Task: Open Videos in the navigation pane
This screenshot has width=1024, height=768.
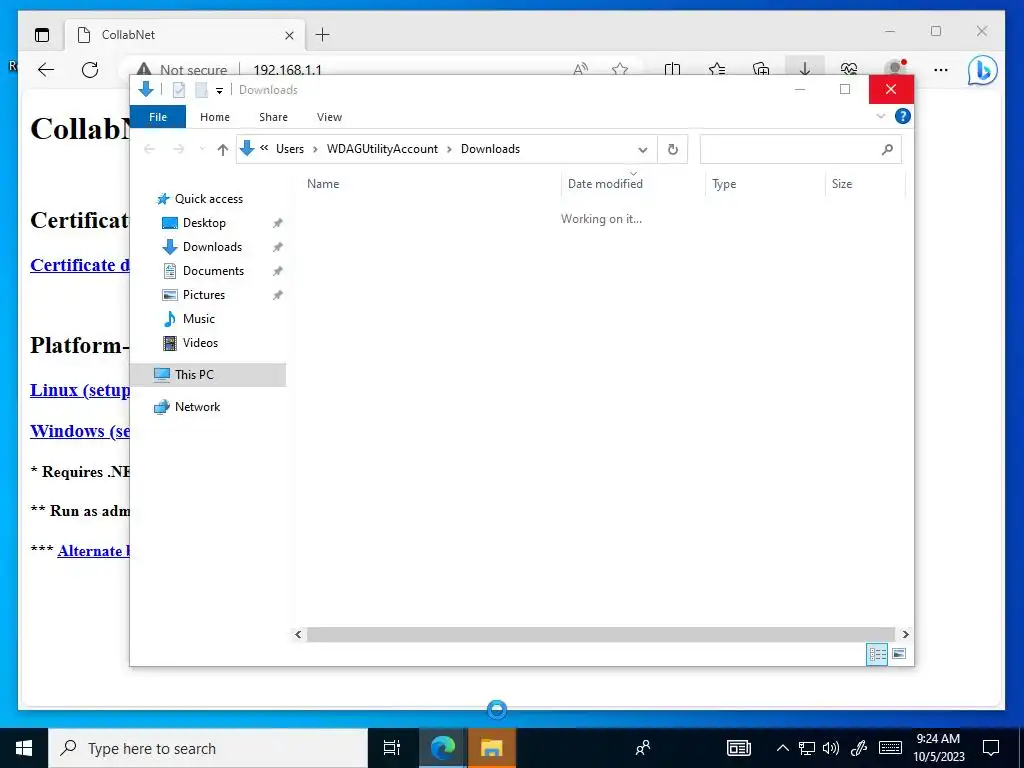Action: click(x=200, y=343)
